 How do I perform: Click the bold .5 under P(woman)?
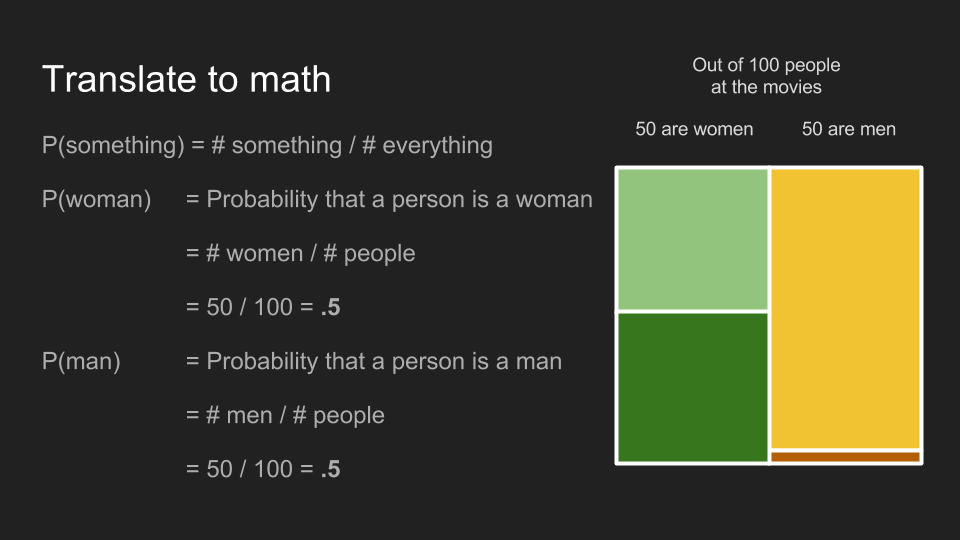(331, 307)
